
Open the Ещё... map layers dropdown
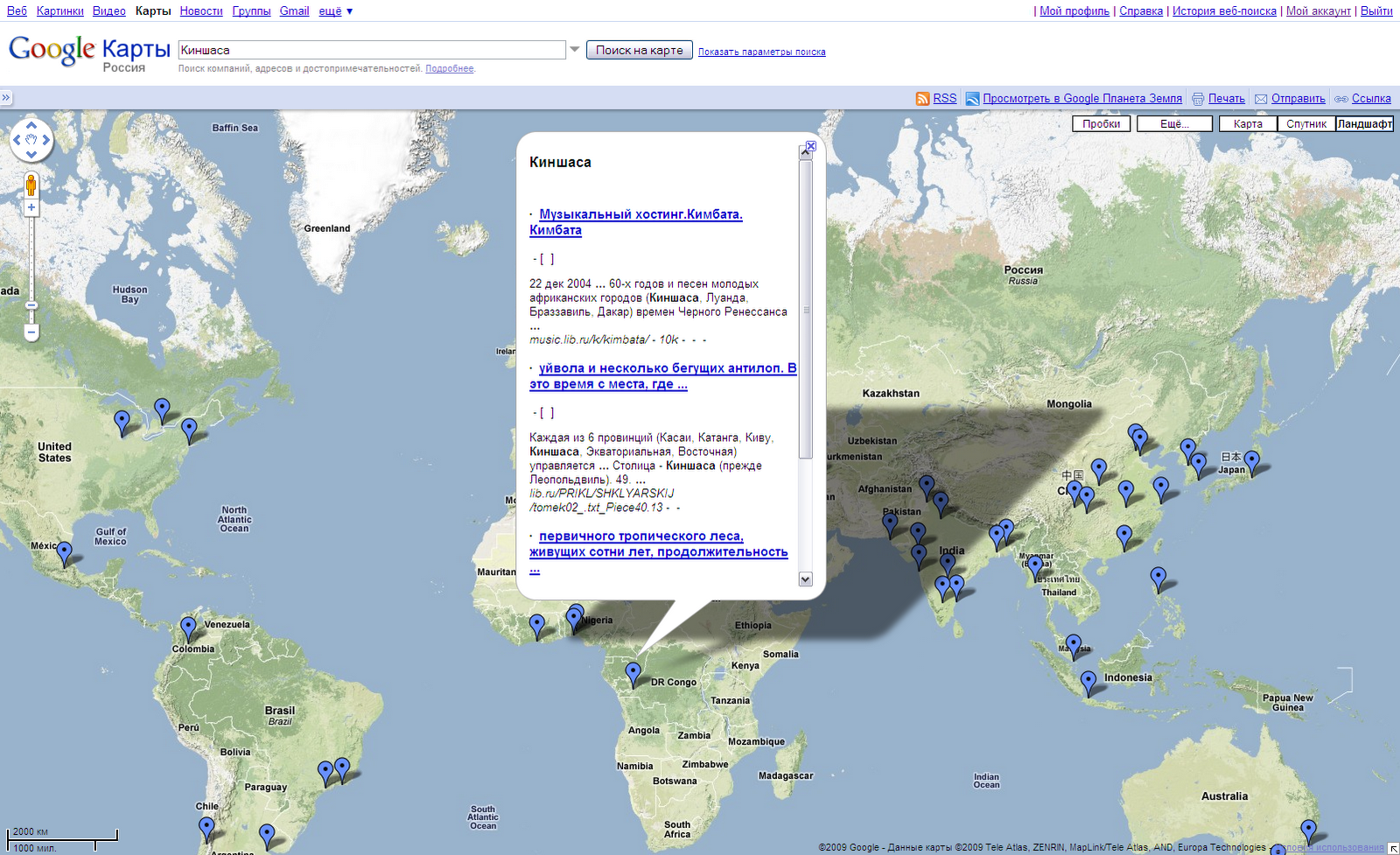[x=1174, y=123]
